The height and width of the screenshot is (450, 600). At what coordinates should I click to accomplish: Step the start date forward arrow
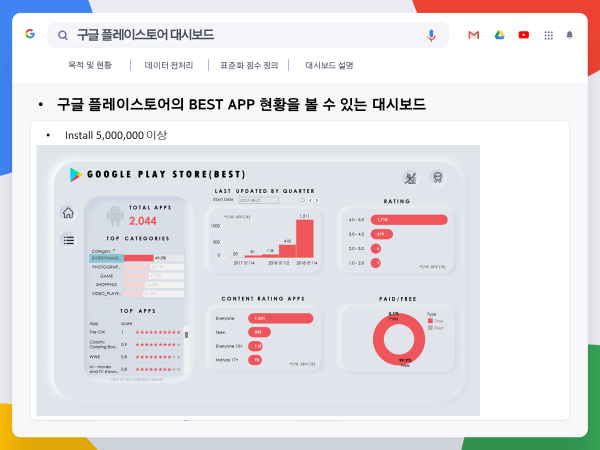[316, 200]
